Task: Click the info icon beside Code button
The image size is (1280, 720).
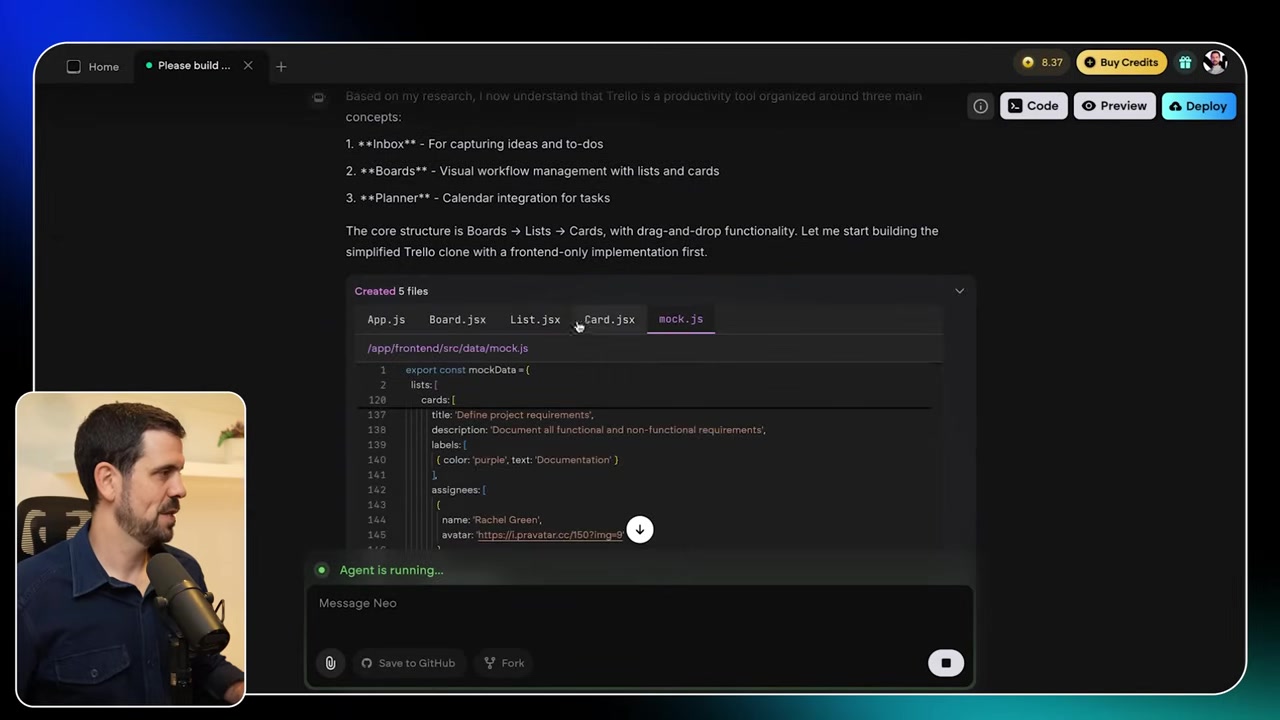Action: point(980,106)
